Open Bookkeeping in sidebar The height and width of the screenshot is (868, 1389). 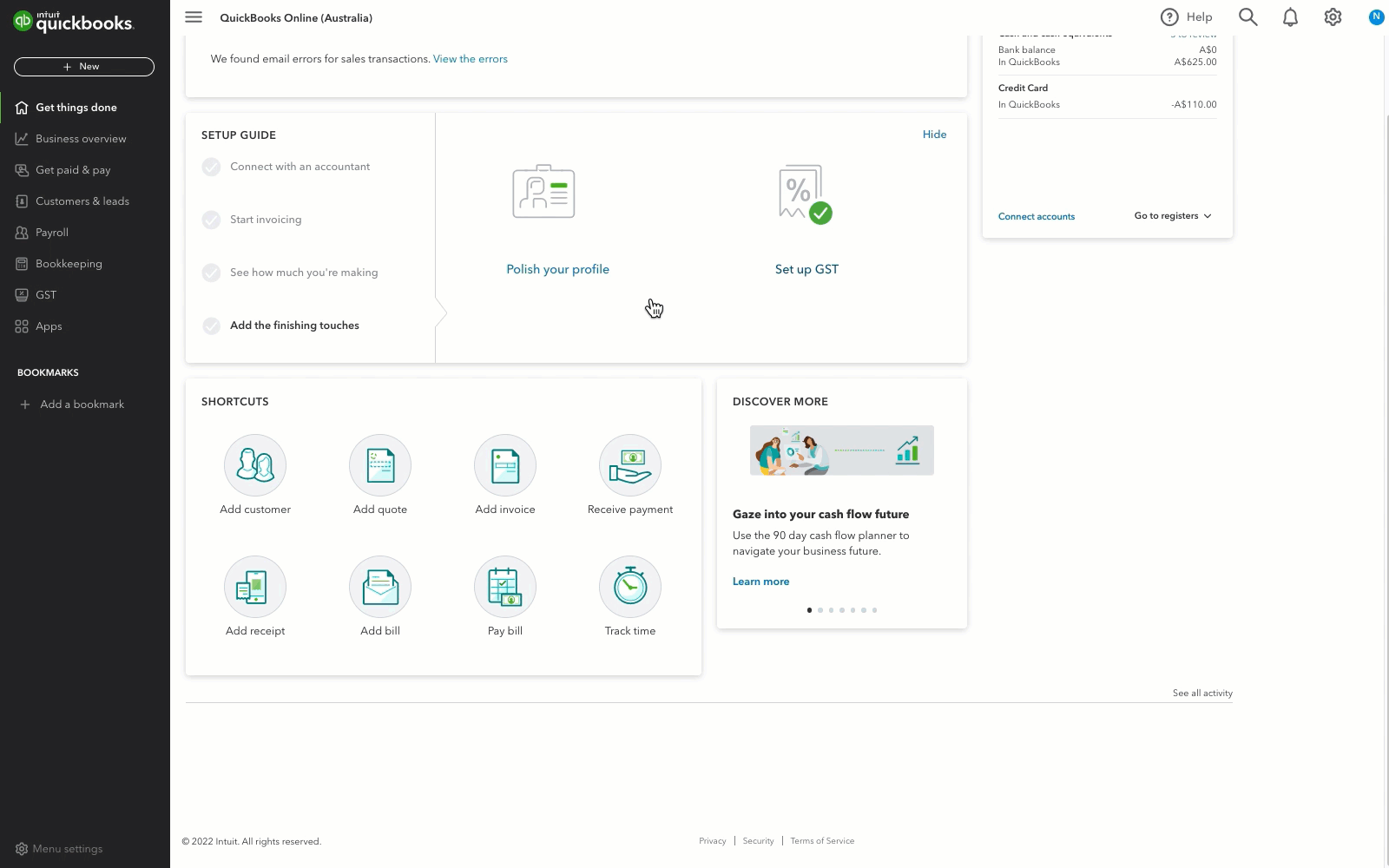[x=85, y=264]
